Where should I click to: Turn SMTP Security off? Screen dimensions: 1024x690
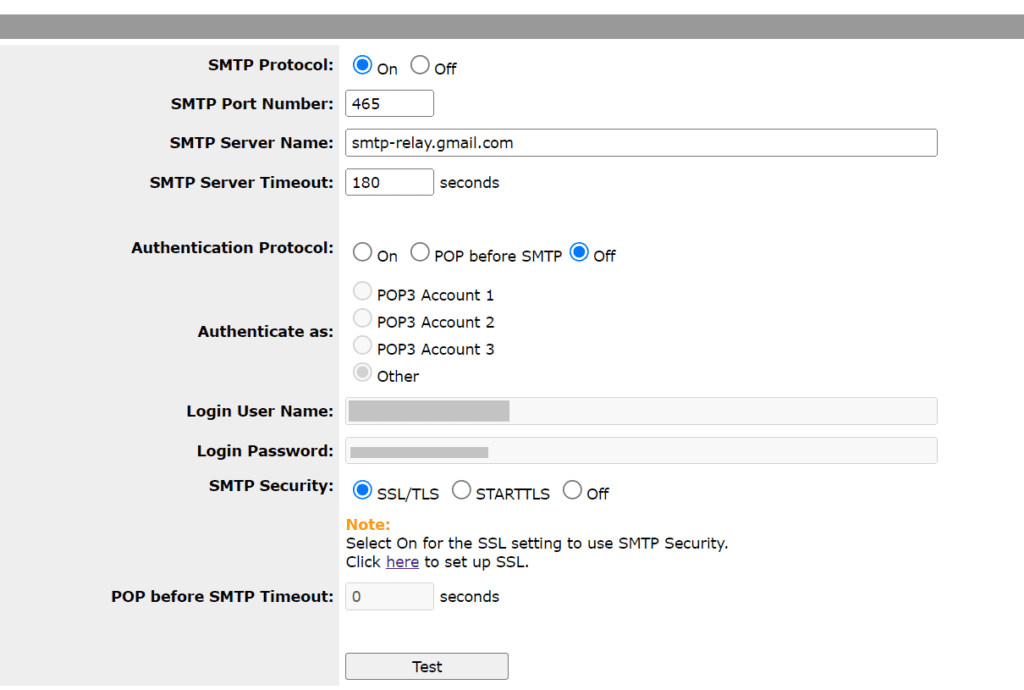coord(570,489)
